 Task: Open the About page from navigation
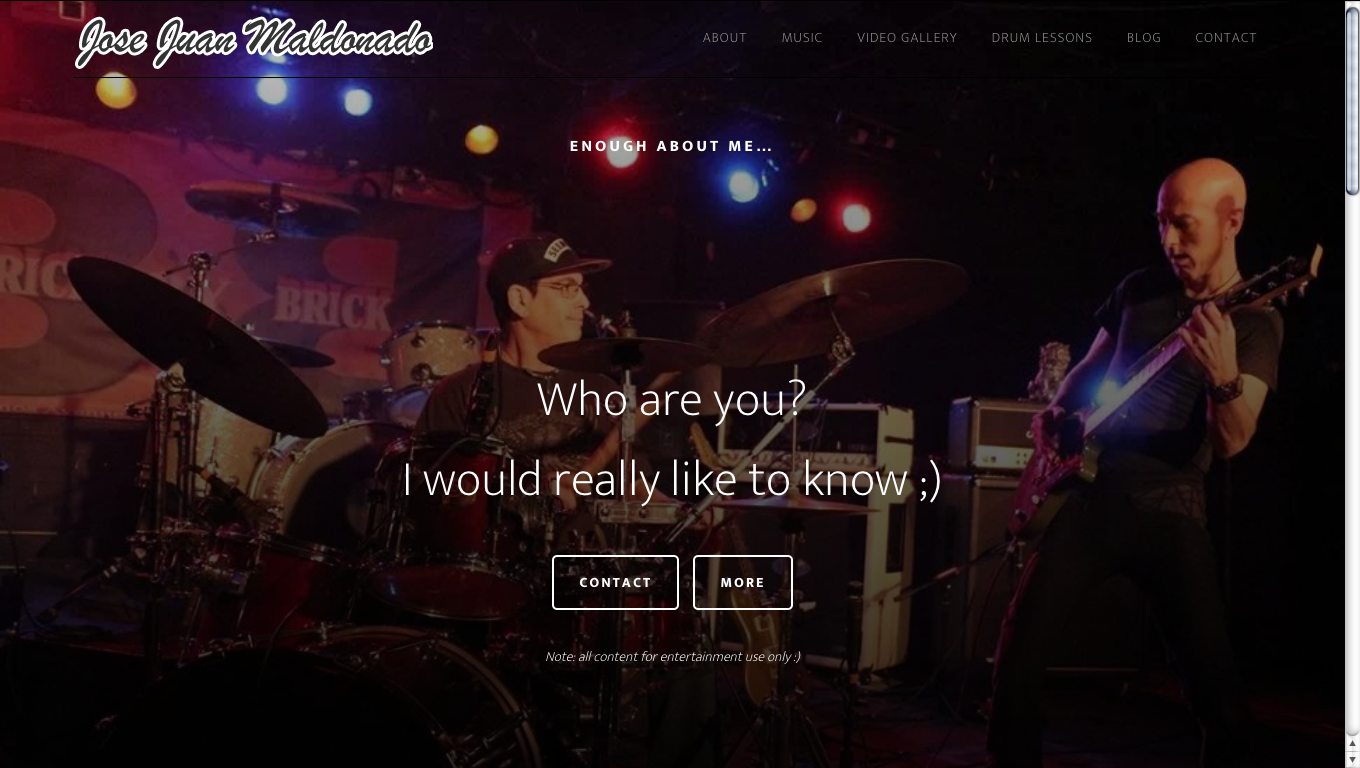(725, 38)
